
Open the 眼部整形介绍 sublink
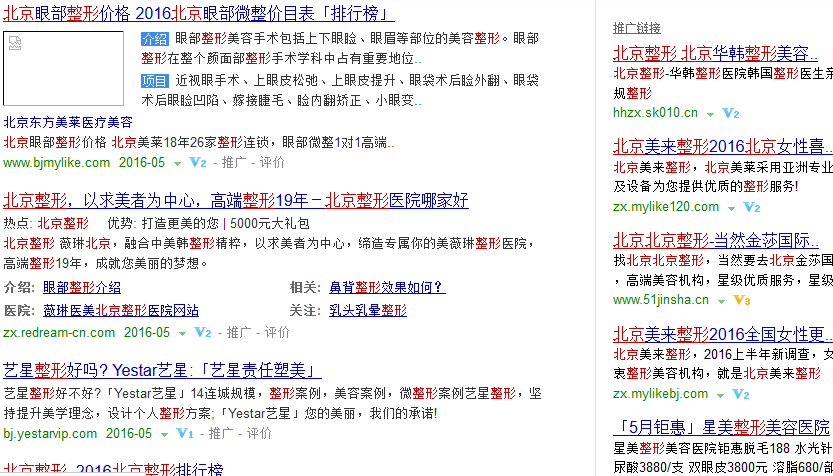coord(82,288)
